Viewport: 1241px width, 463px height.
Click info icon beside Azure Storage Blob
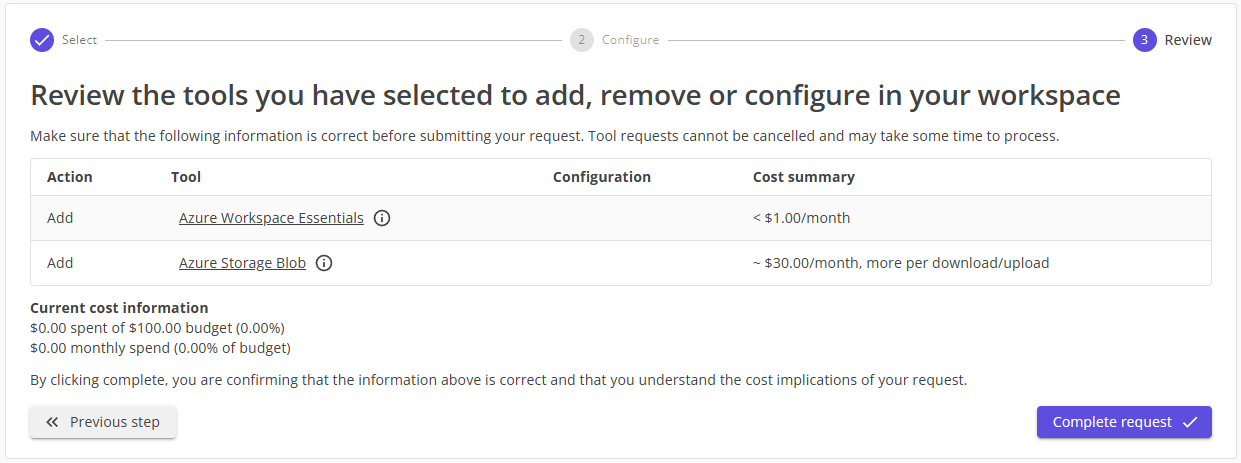pos(324,263)
